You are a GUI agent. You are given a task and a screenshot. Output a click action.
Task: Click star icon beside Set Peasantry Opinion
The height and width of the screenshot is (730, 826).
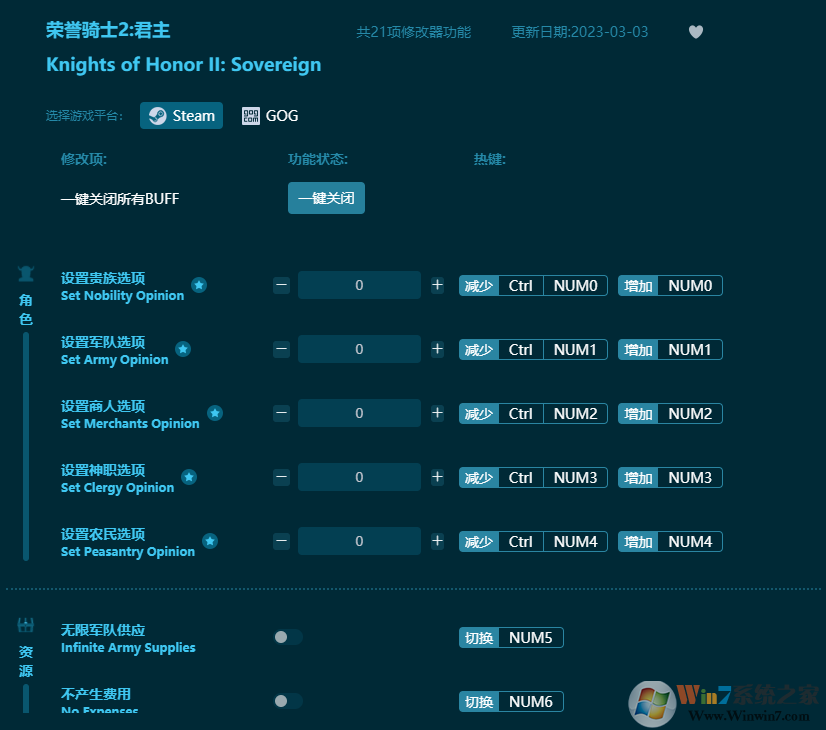[210, 541]
